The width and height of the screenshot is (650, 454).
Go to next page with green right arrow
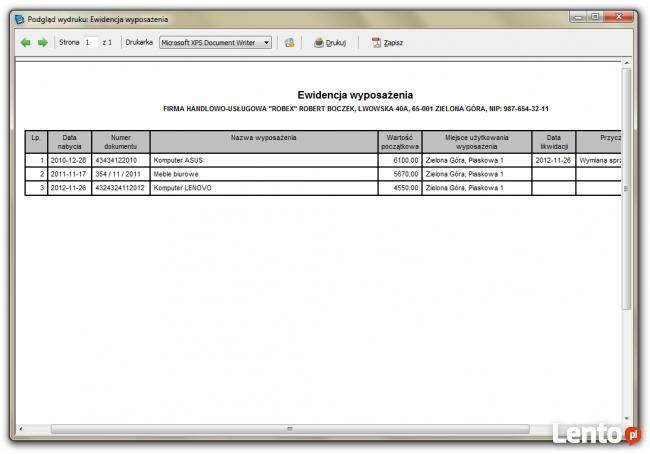tap(43, 43)
